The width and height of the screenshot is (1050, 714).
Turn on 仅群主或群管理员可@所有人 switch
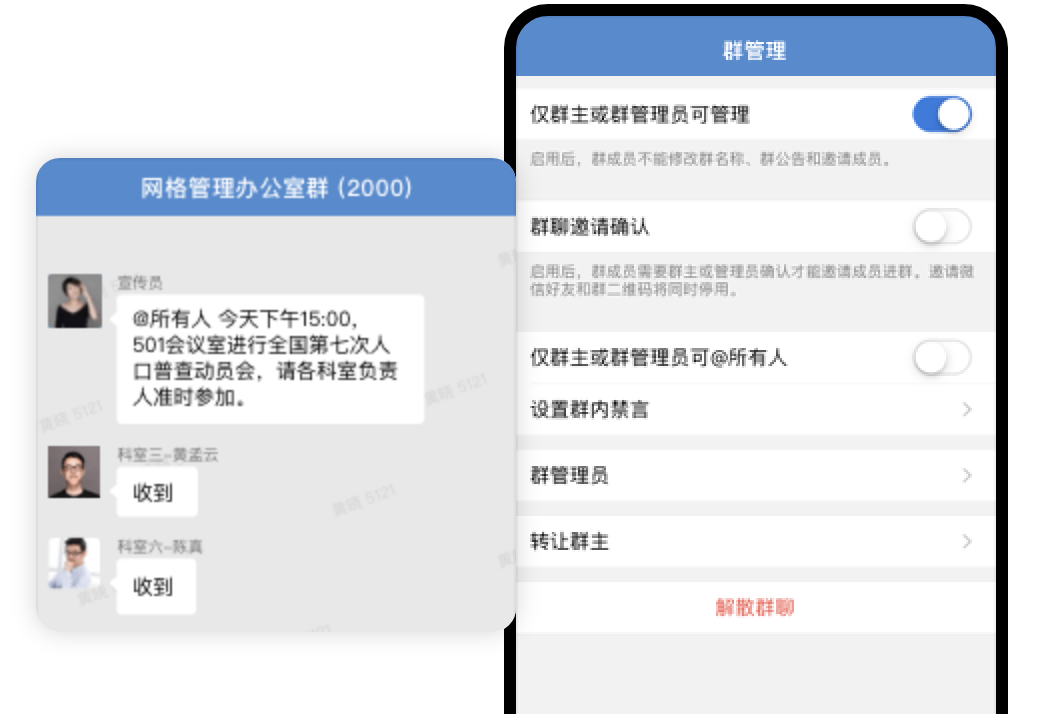[941, 358]
